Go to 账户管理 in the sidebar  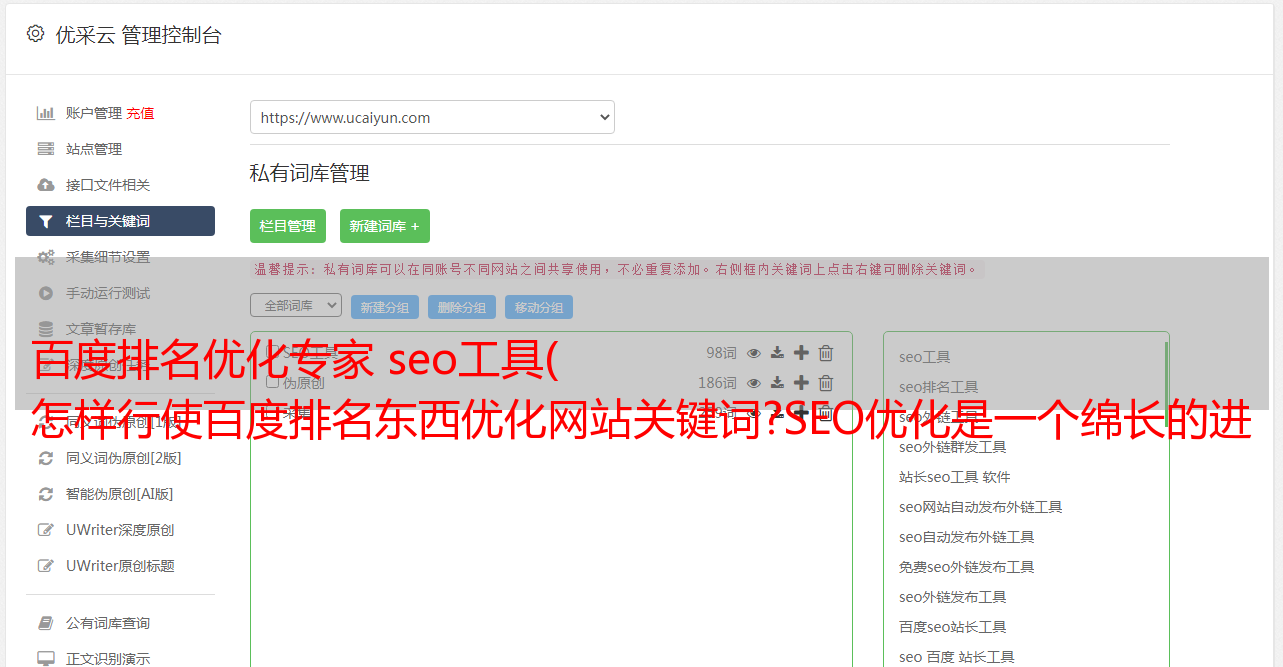(x=94, y=113)
